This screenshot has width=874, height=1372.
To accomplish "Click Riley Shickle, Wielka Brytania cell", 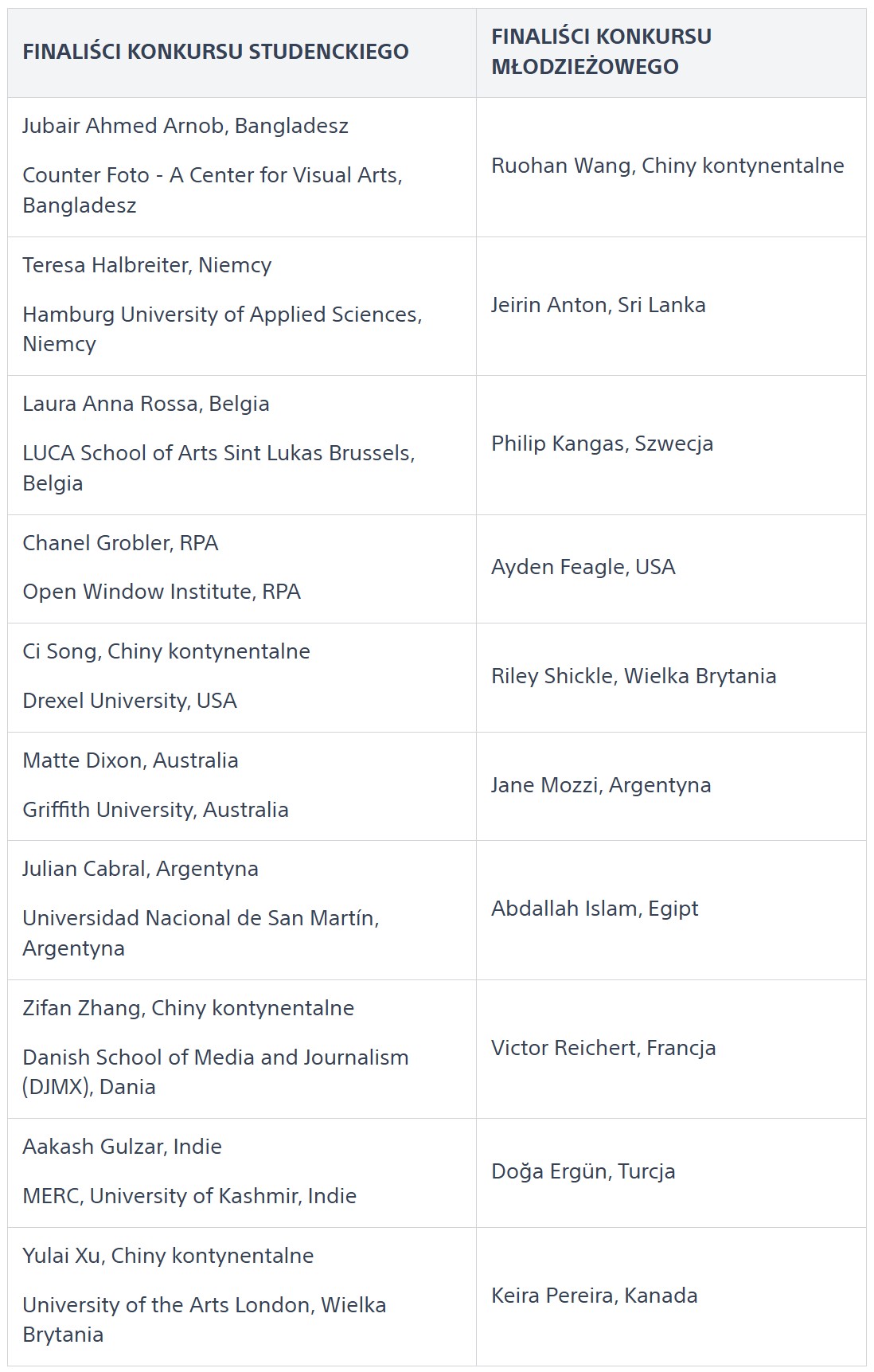I will coord(633,676).
